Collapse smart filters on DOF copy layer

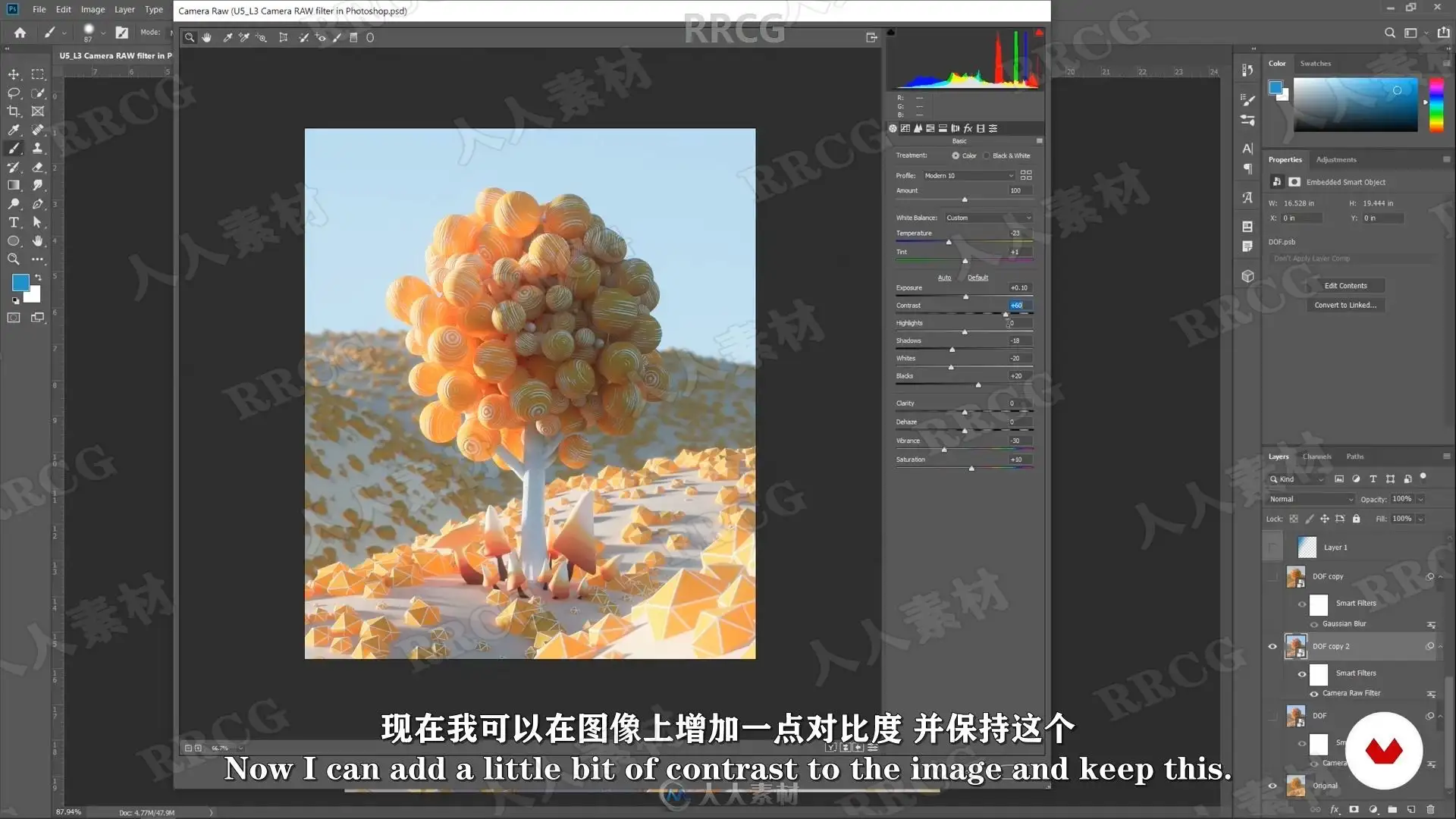(1440, 576)
